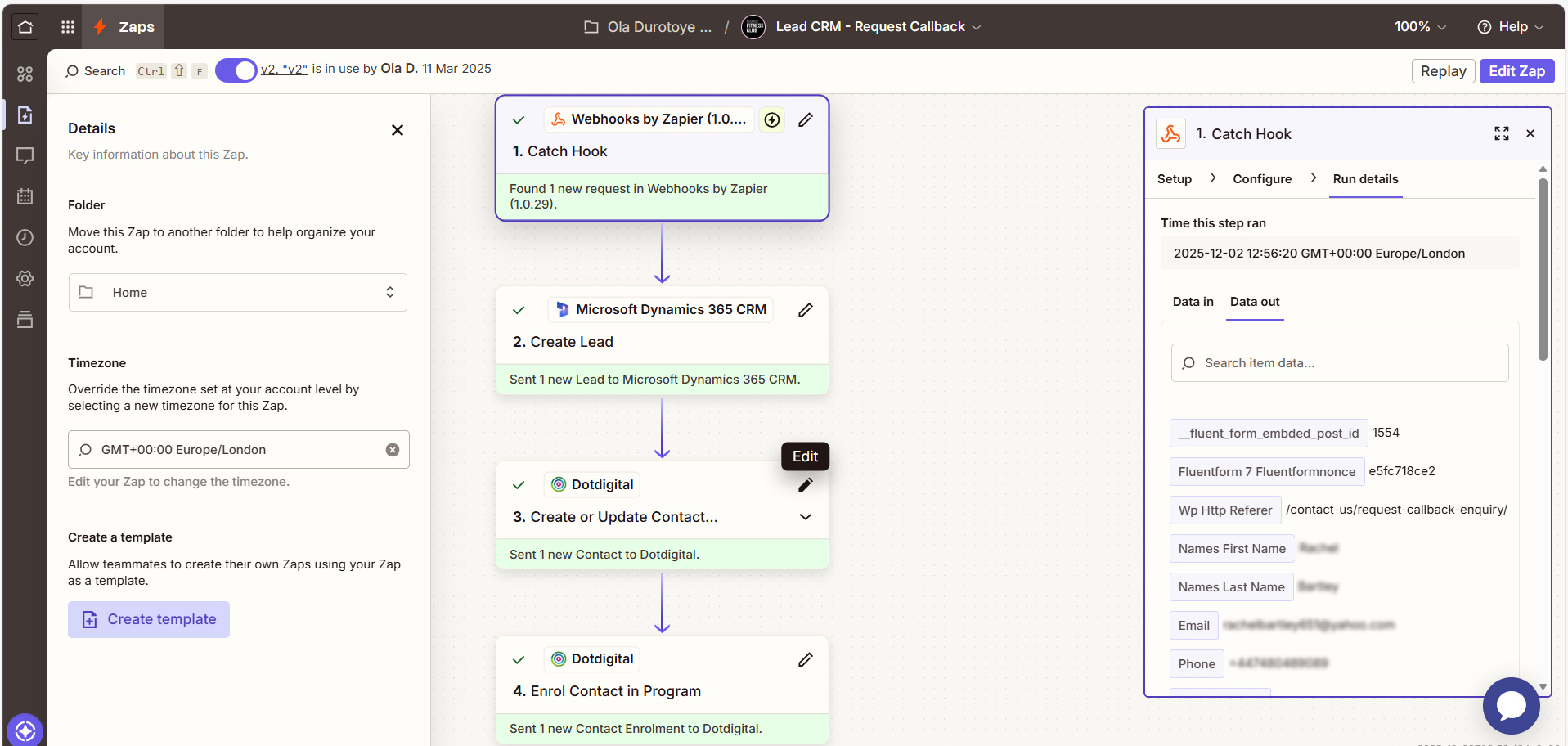
Task: Click the pencil edit icon on the Catch Hook step
Action: 806,119
